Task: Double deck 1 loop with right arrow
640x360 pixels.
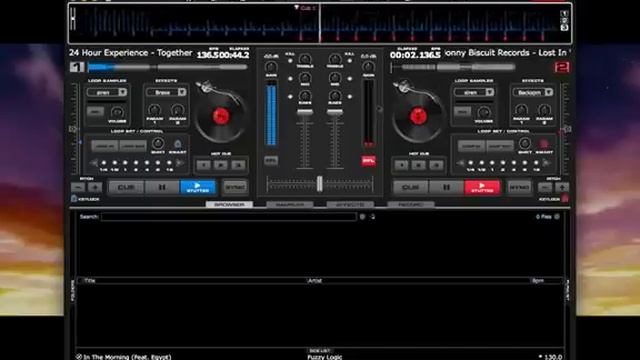Action: pyautogui.click(x=180, y=163)
